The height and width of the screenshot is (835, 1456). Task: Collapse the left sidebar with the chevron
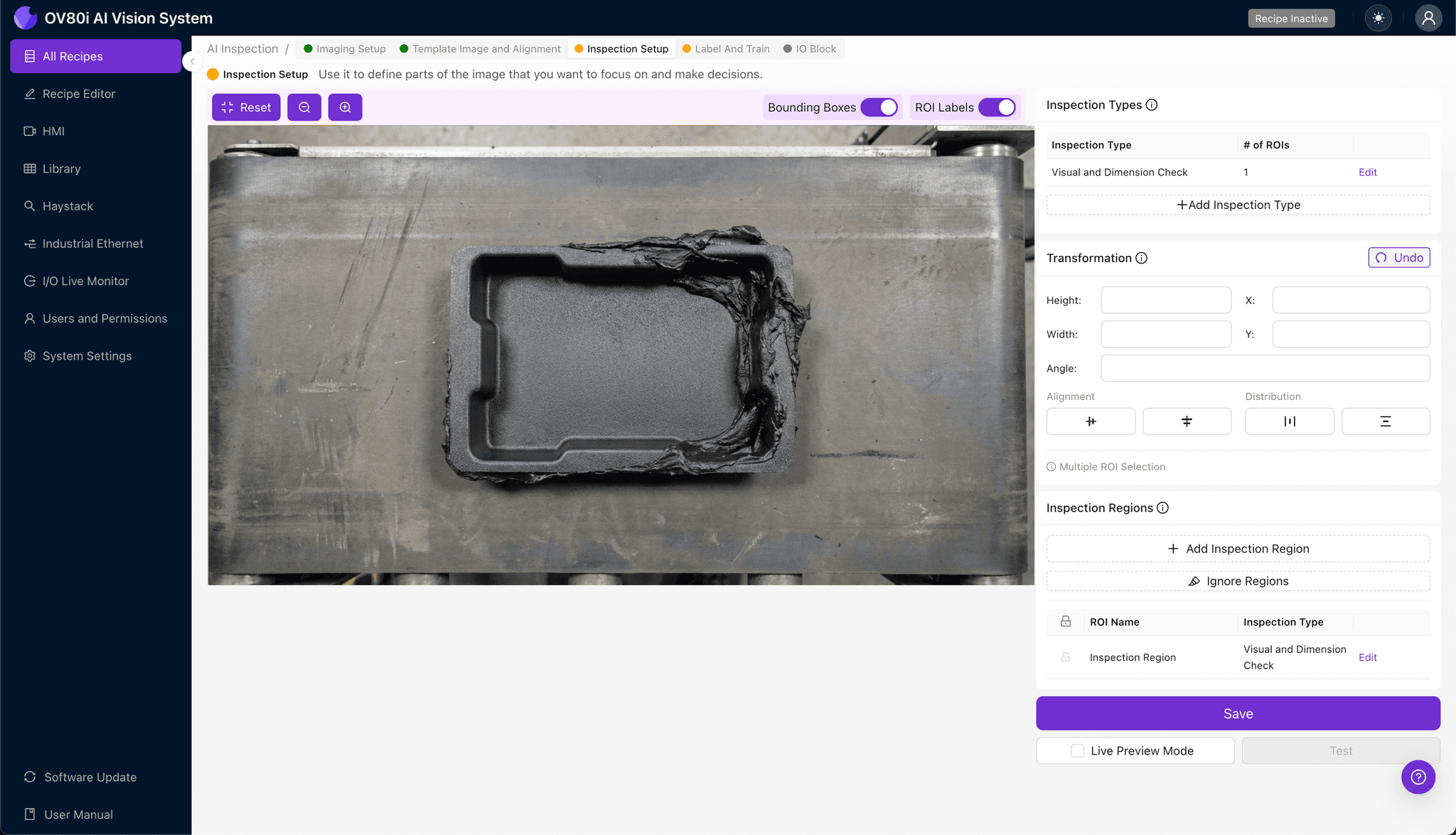tap(192, 61)
